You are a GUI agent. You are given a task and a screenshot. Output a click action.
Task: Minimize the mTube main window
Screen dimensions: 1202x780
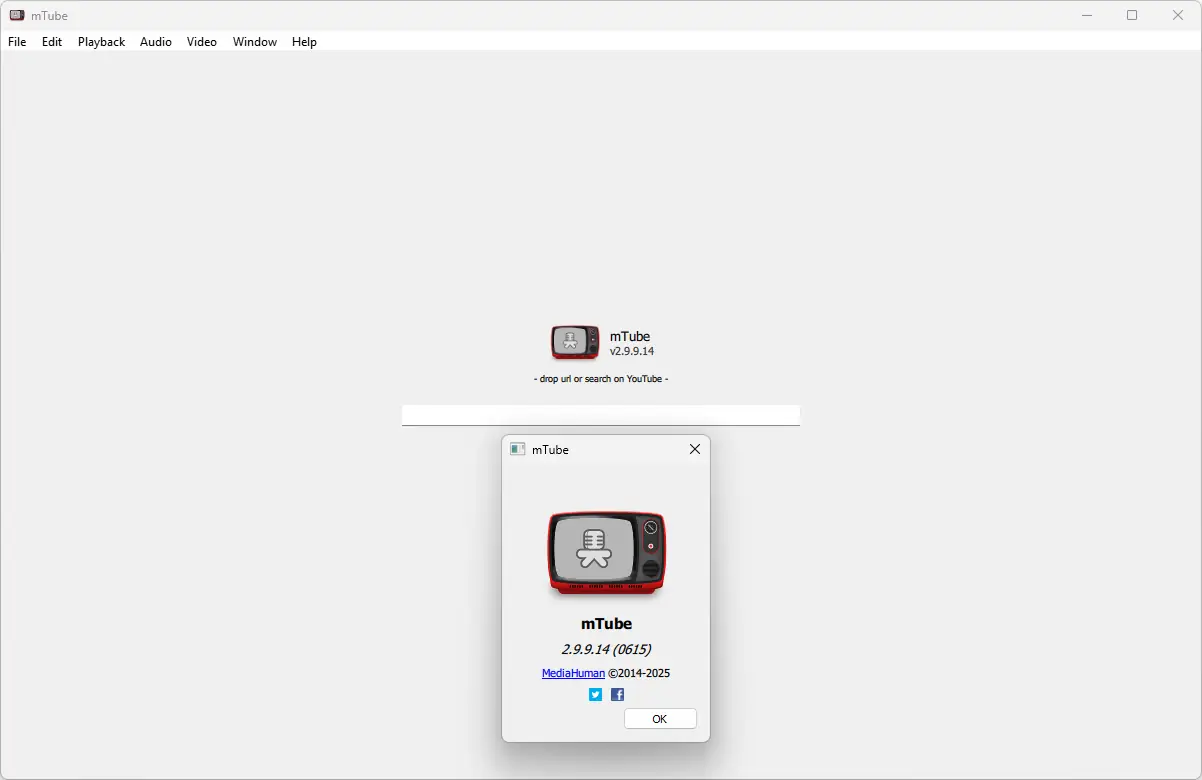(x=1087, y=15)
